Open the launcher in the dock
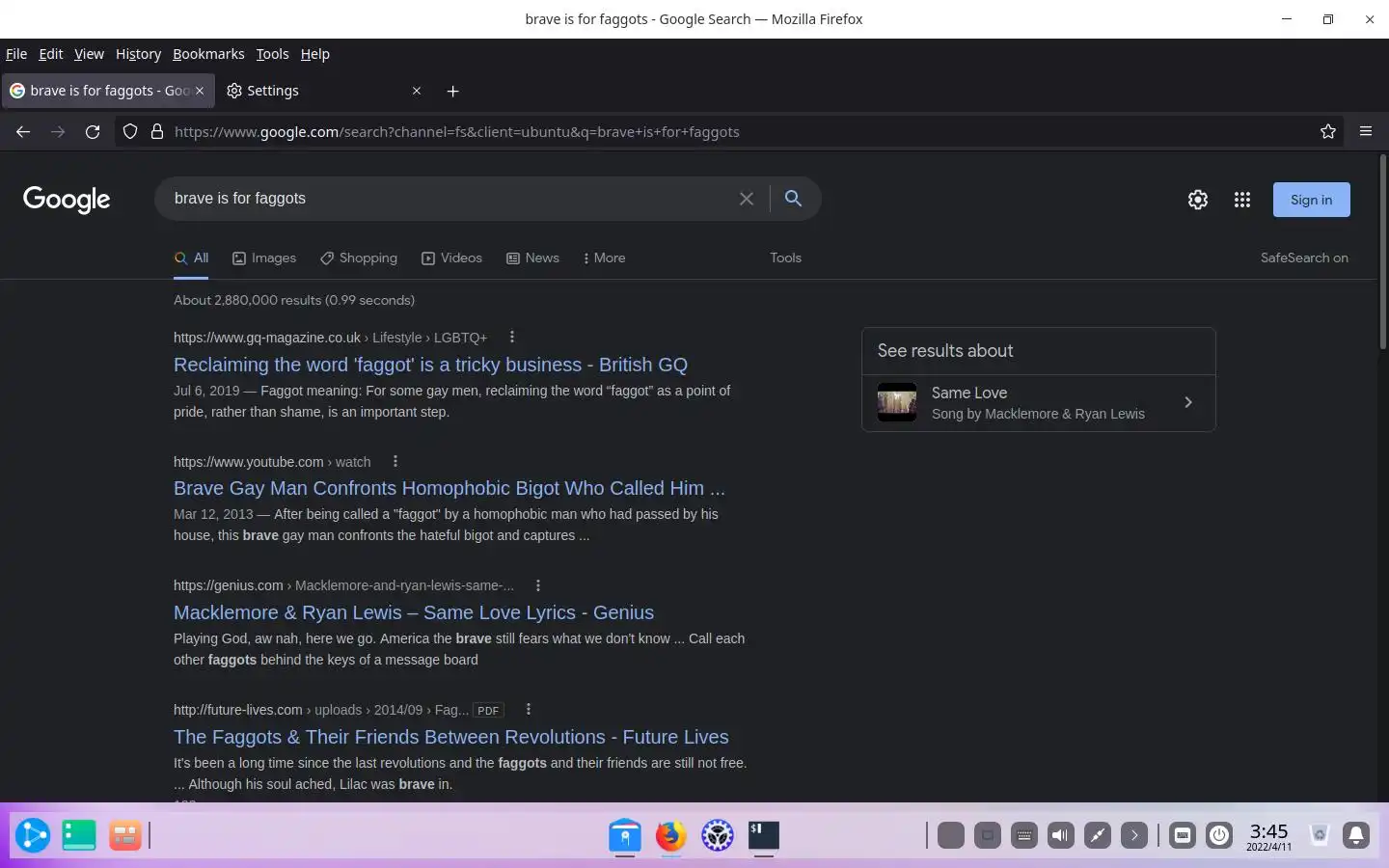Image resolution: width=1389 pixels, height=868 pixels. pyautogui.click(x=32, y=835)
